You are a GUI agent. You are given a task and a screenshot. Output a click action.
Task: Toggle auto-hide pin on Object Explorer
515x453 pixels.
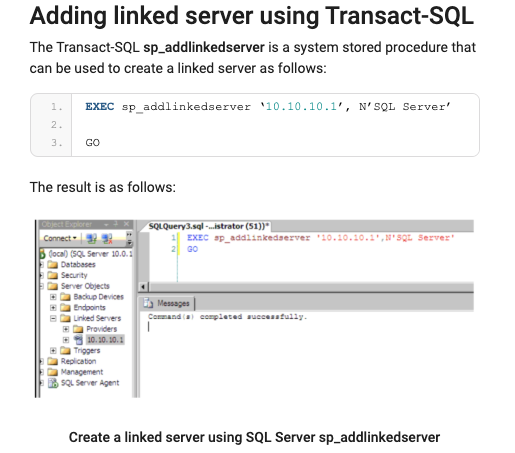click(x=116, y=224)
